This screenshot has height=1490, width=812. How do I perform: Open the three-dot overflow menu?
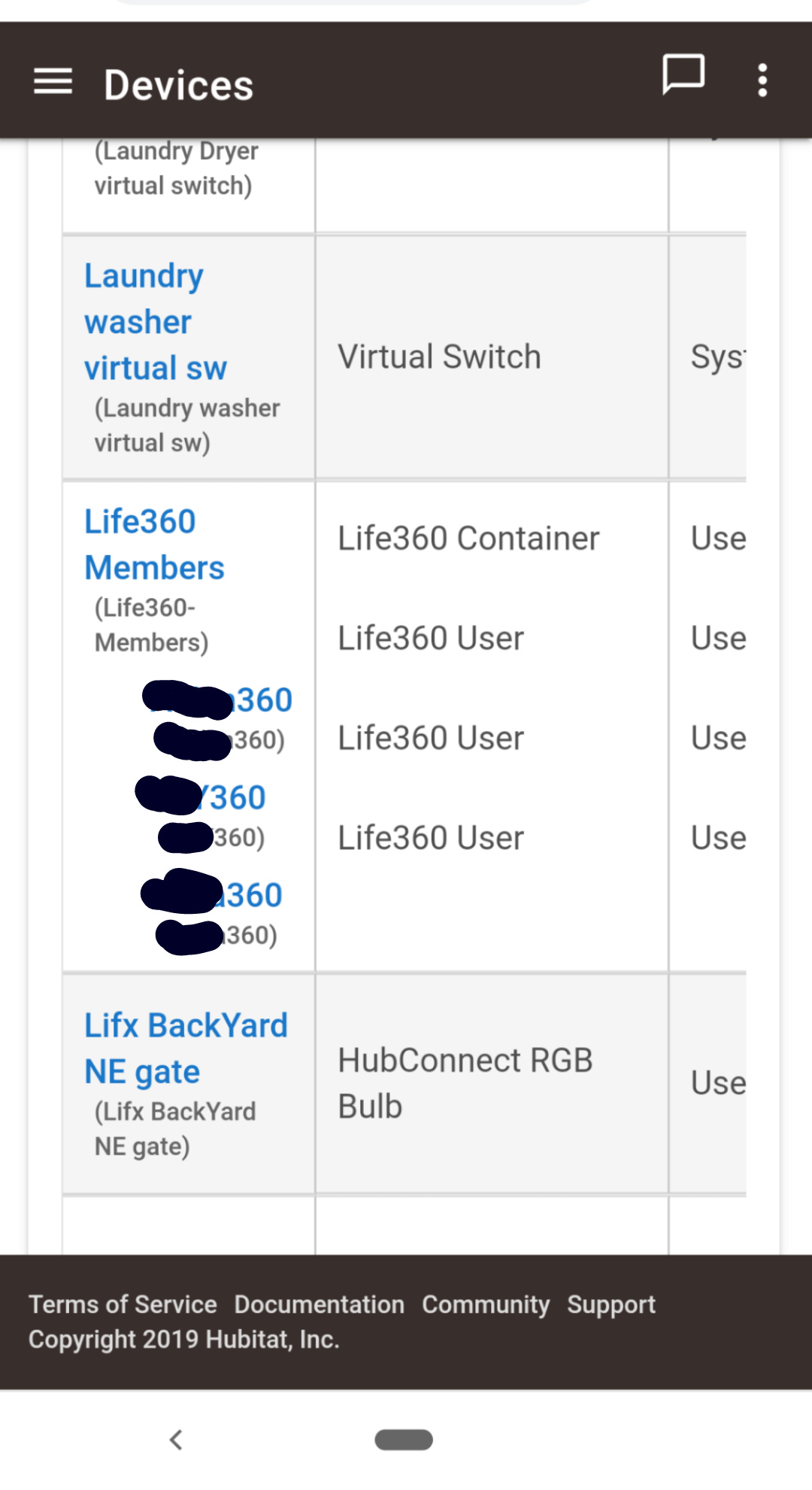coord(762,80)
